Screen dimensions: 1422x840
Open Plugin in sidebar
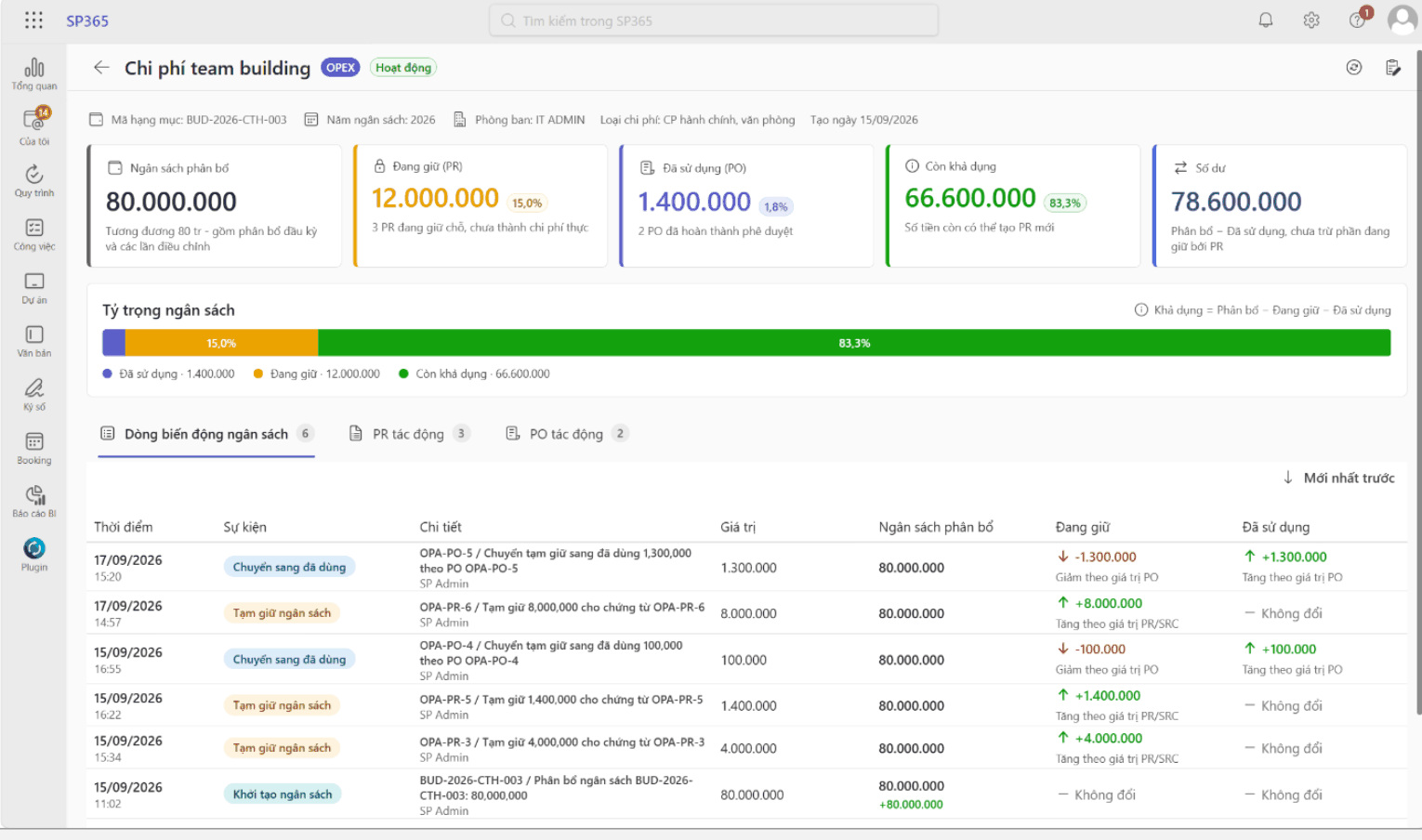(x=34, y=555)
